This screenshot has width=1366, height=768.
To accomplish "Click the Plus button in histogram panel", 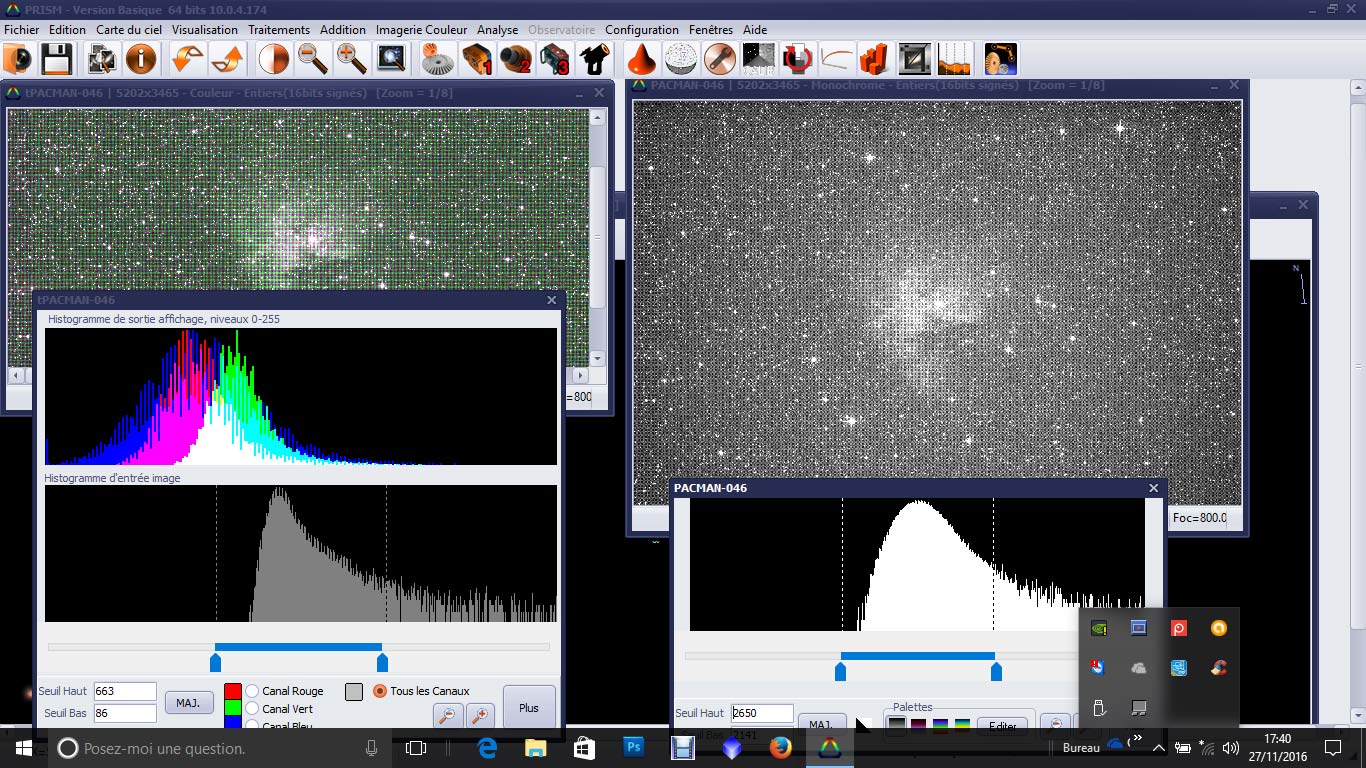I will tap(529, 707).
